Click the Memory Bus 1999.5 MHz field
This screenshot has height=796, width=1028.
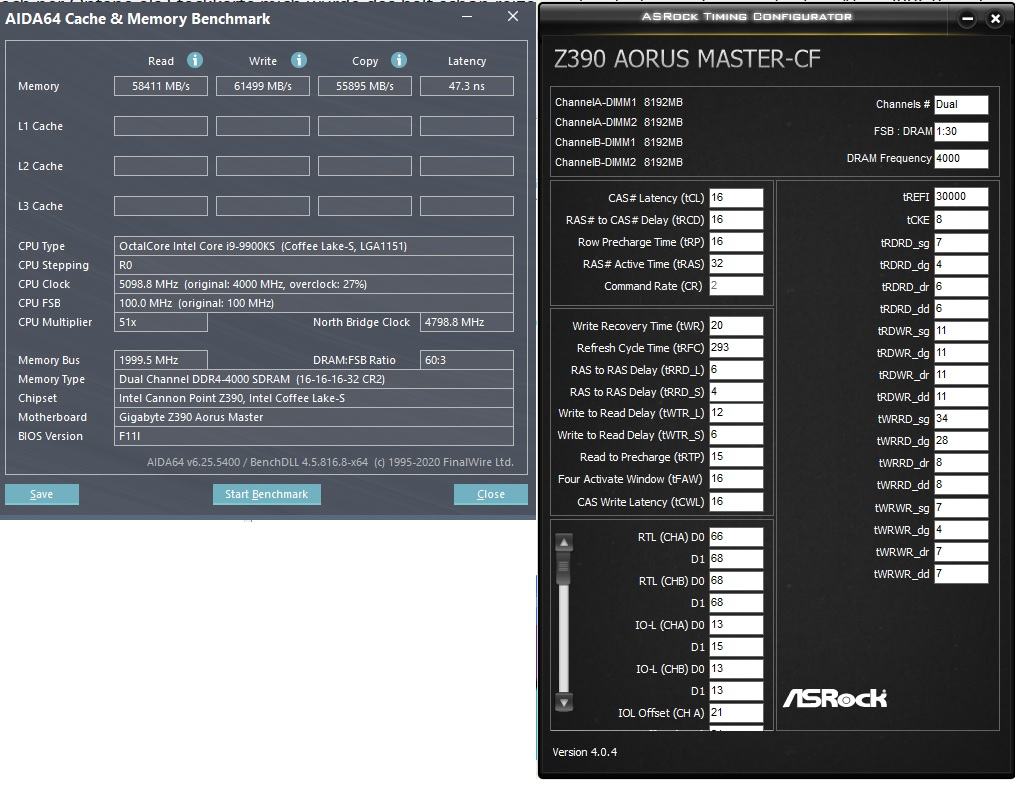click(x=161, y=360)
